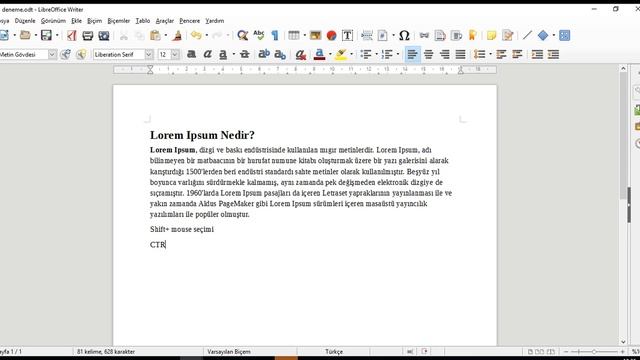Insert a bookmark with the ribbon icon
Viewport: 640px width, 360px height.
473,36
